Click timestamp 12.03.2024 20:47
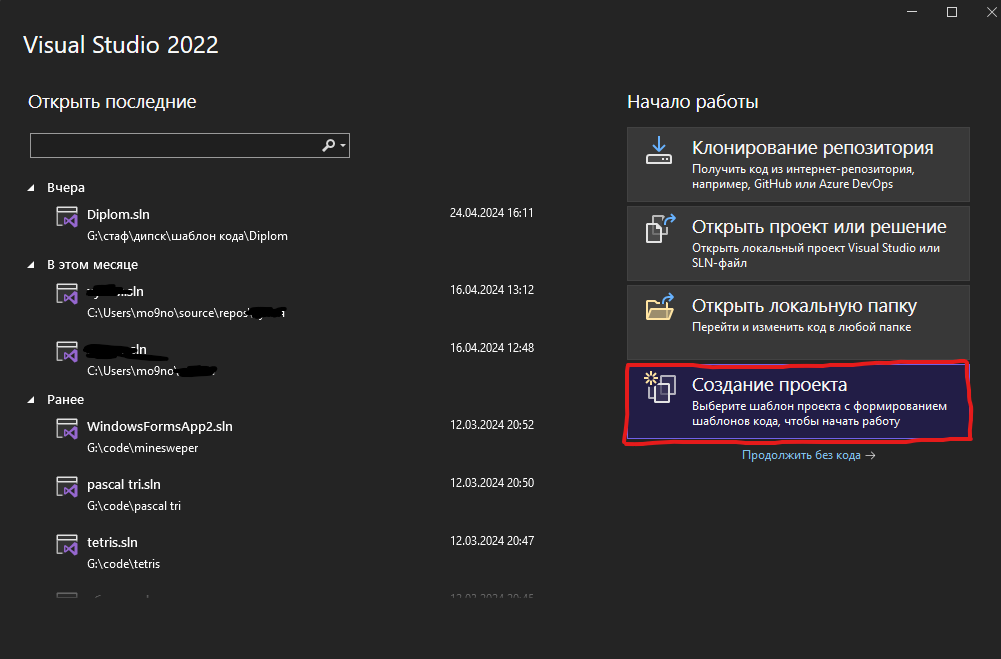 click(x=492, y=541)
